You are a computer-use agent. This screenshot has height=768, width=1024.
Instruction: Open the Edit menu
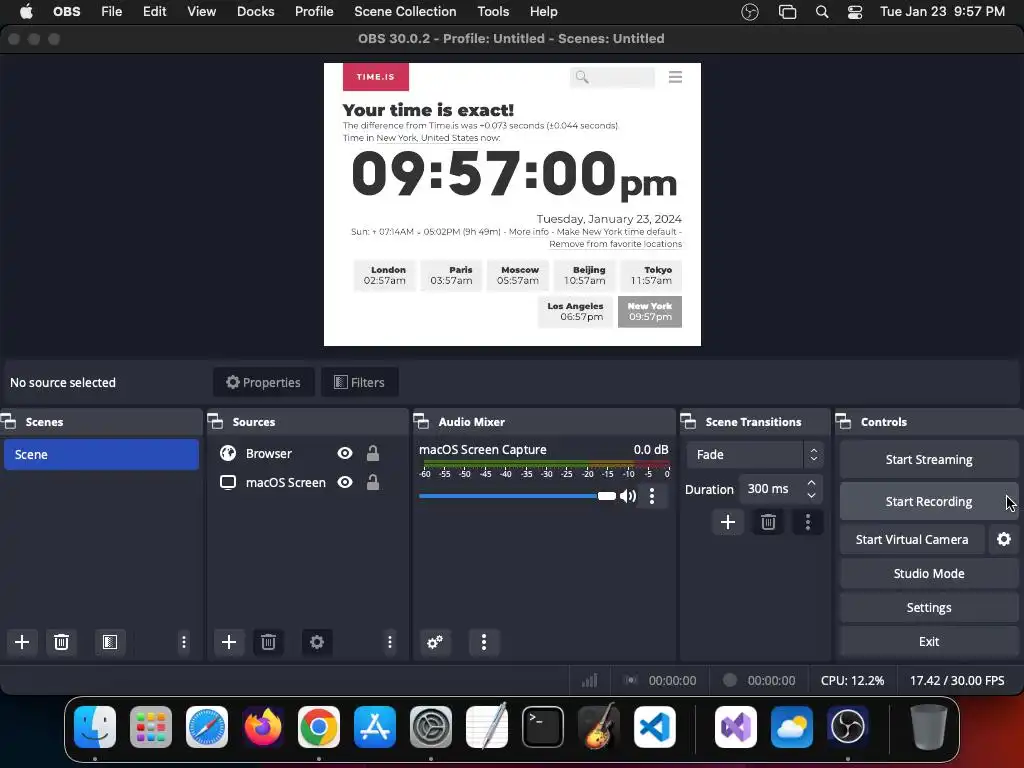155,12
